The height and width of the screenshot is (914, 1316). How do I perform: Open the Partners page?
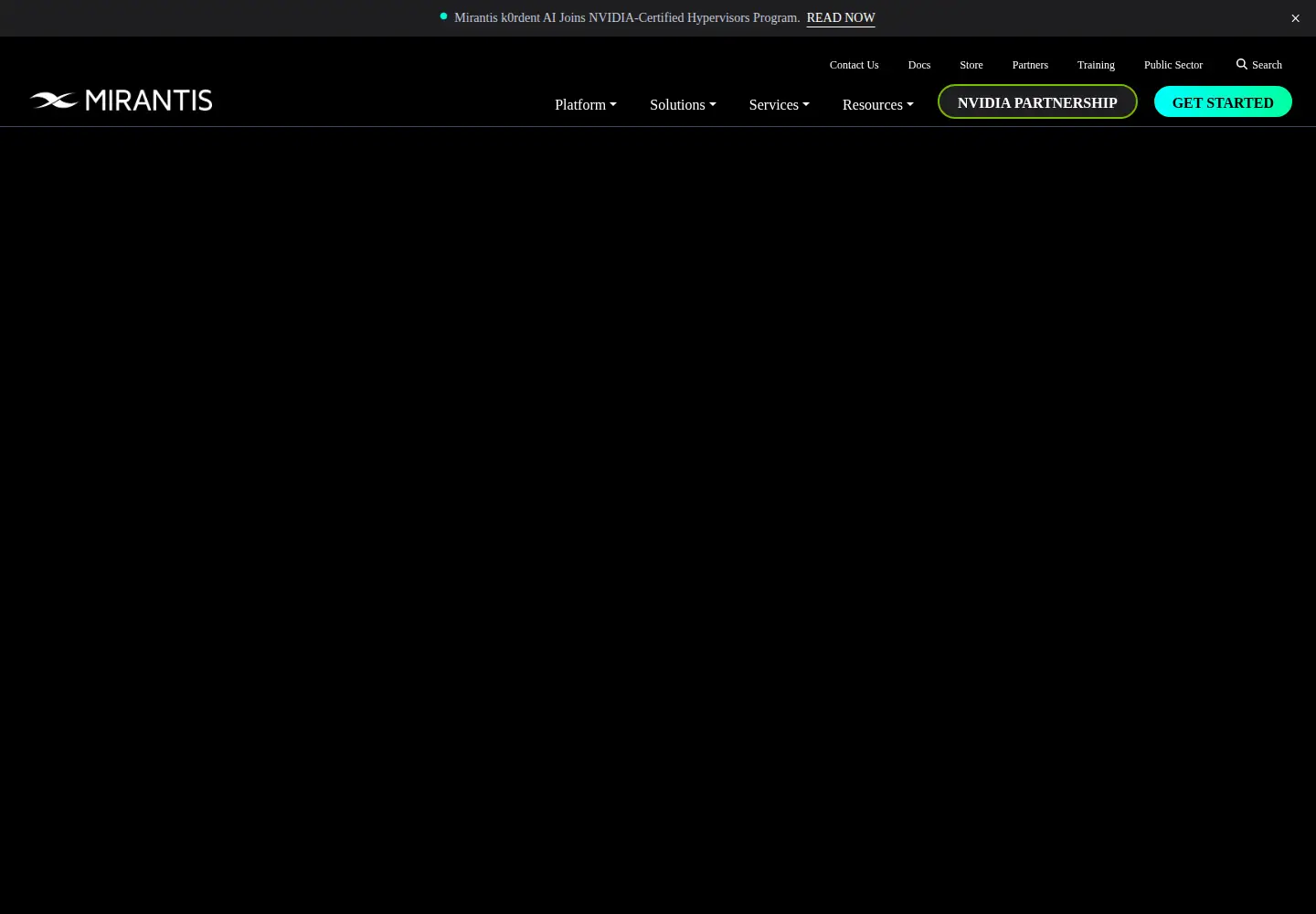(1030, 65)
